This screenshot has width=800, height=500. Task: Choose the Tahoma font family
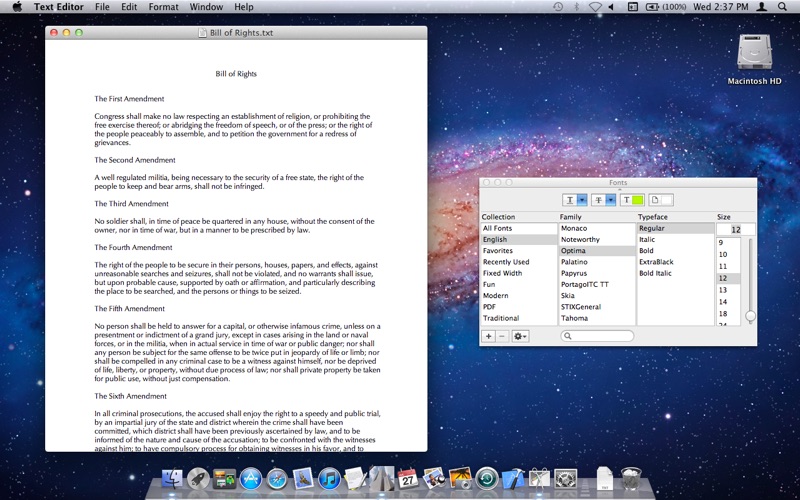597,318
